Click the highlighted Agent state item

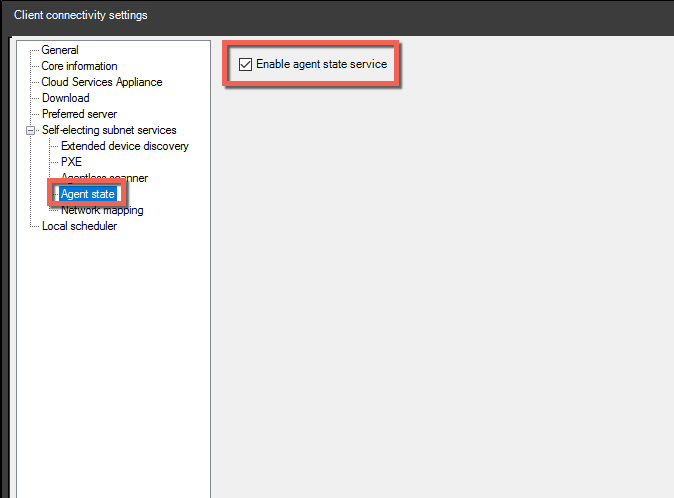88,194
